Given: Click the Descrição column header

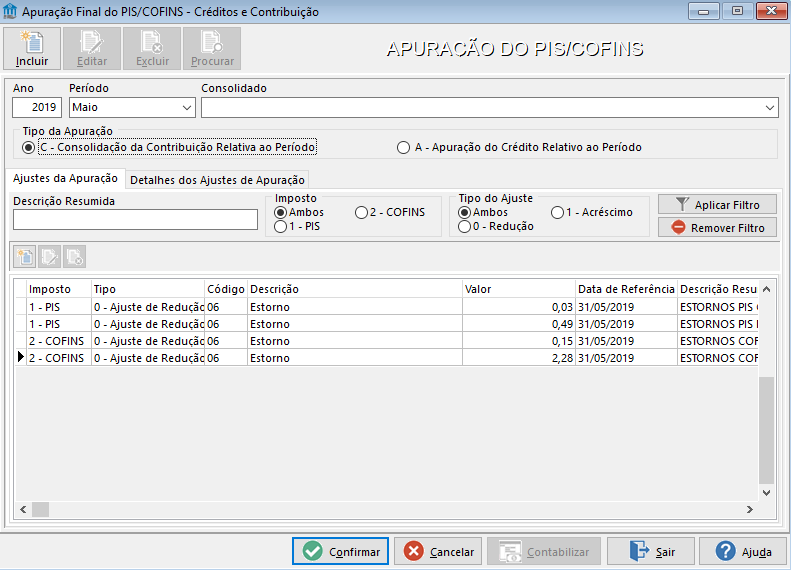Looking at the screenshot, I should coord(355,289).
